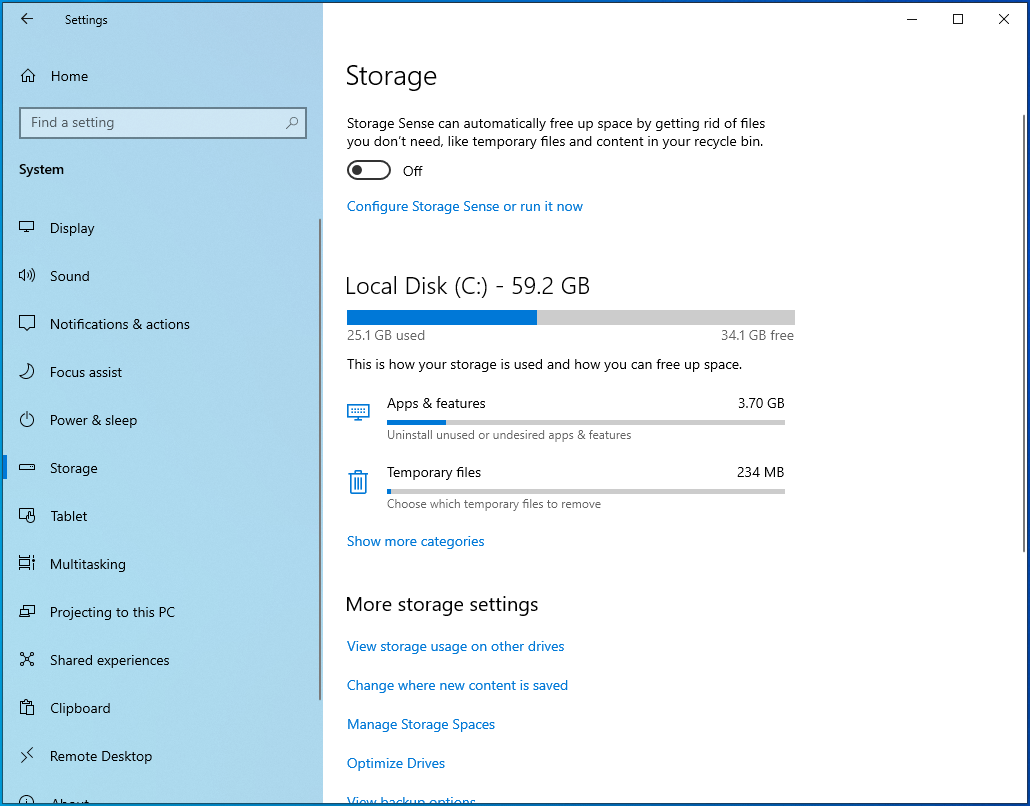Toggle Storage Sense on

(368, 171)
